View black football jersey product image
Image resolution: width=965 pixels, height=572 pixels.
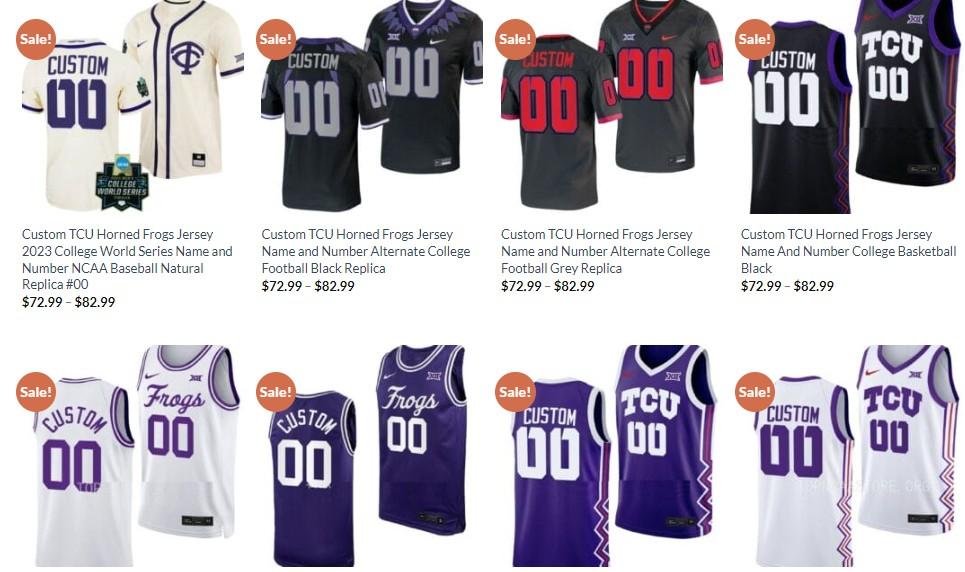(372, 107)
